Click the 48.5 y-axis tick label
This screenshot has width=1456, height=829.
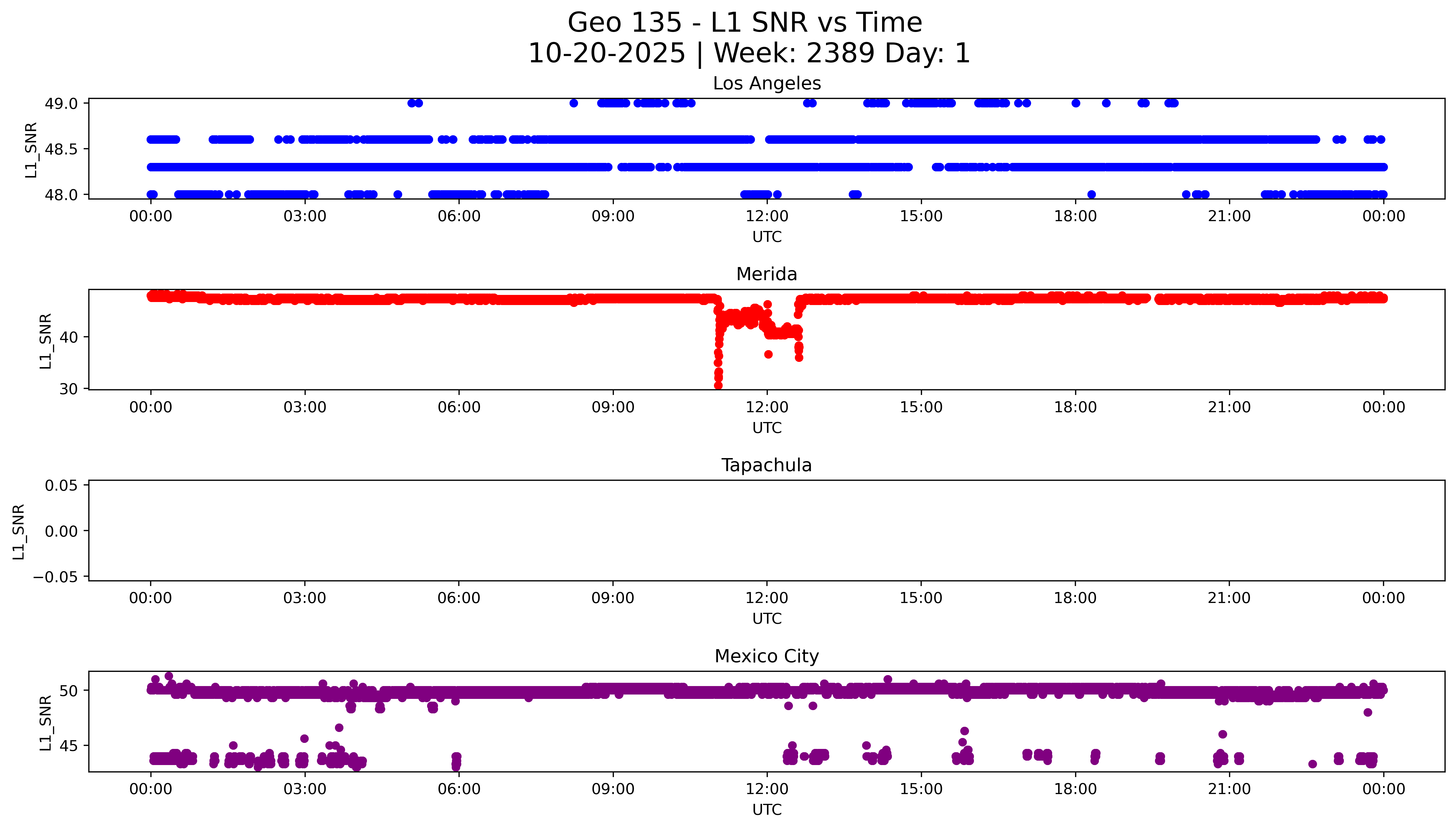point(61,149)
